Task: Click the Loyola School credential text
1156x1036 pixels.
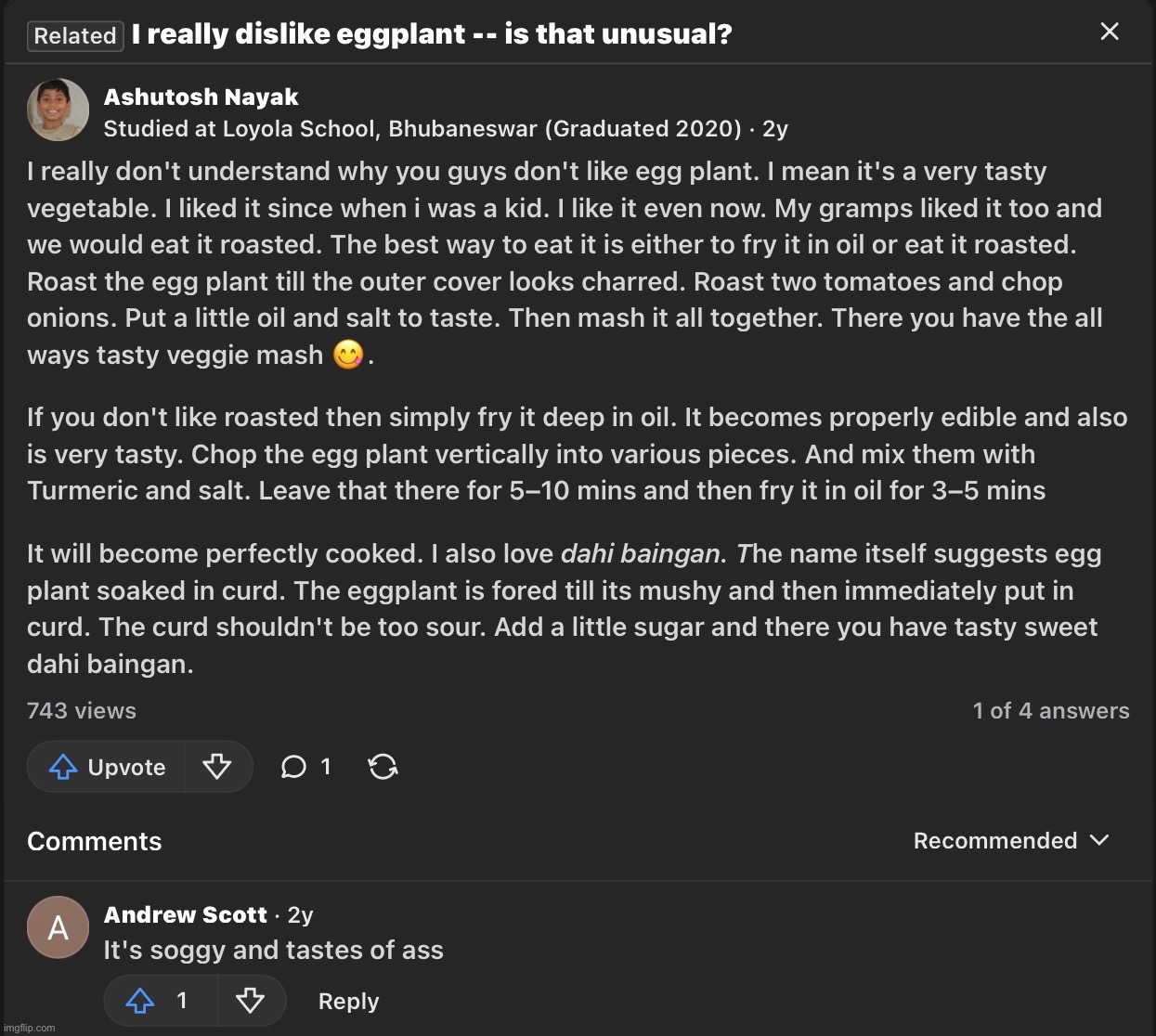Action: [x=422, y=129]
